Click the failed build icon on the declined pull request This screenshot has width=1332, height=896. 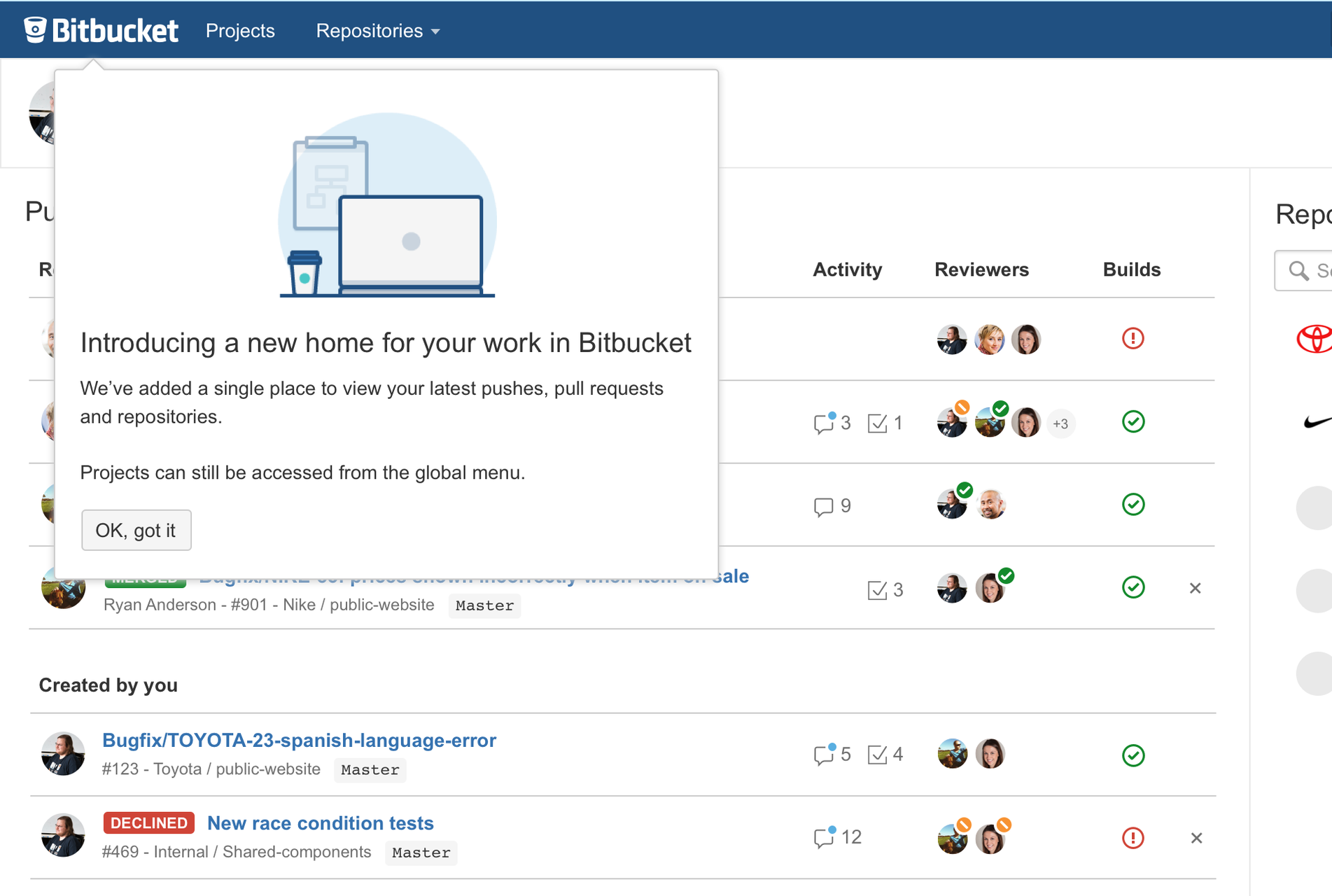click(x=1133, y=837)
